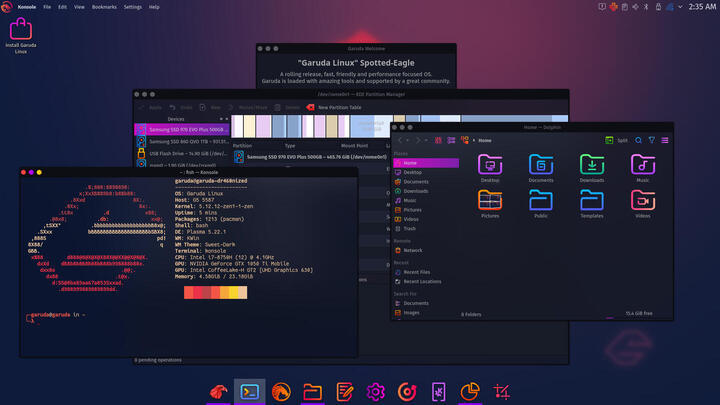
Task: Open Dolphin hamburger menu
Action: [x=665, y=140]
